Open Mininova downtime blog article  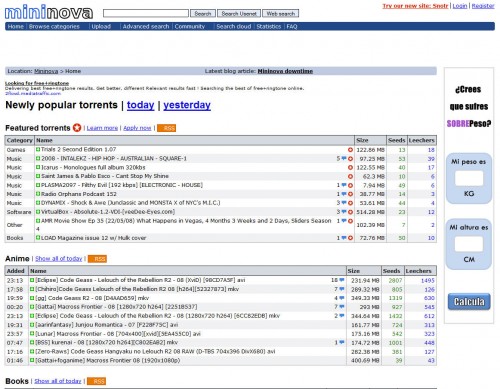click(x=285, y=71)
